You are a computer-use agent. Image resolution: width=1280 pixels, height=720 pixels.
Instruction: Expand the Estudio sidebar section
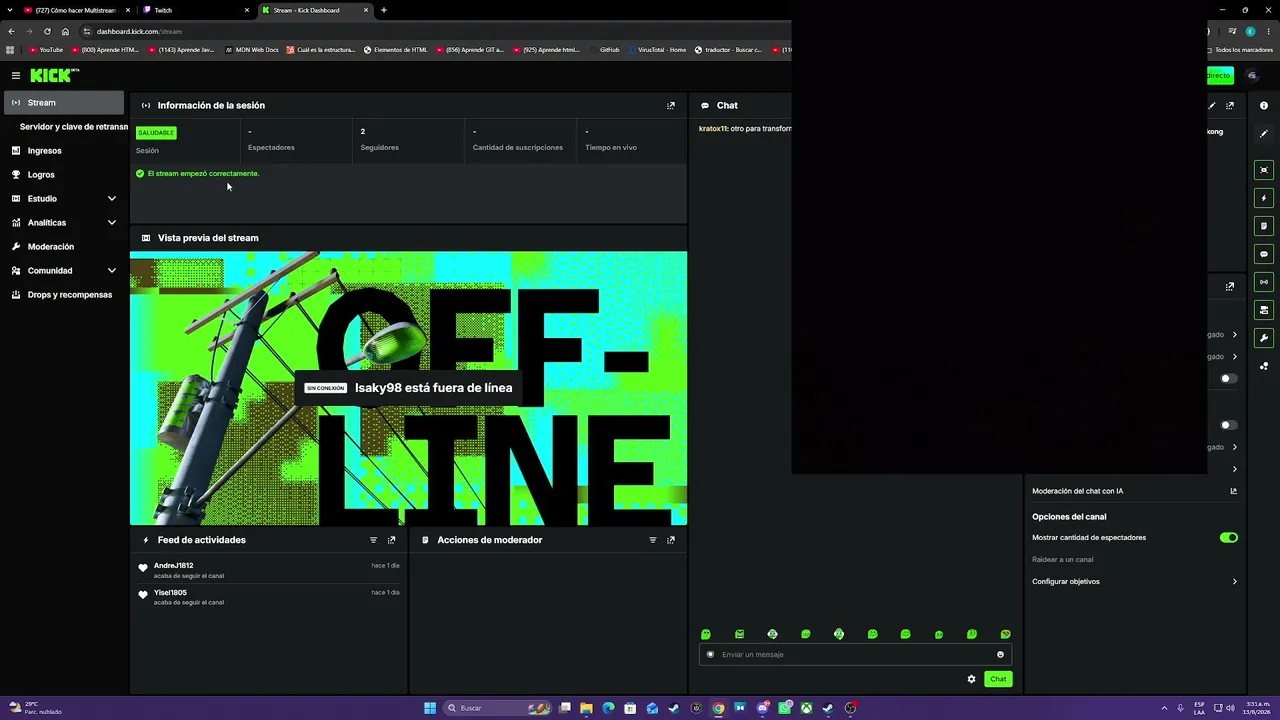point(112,199)
